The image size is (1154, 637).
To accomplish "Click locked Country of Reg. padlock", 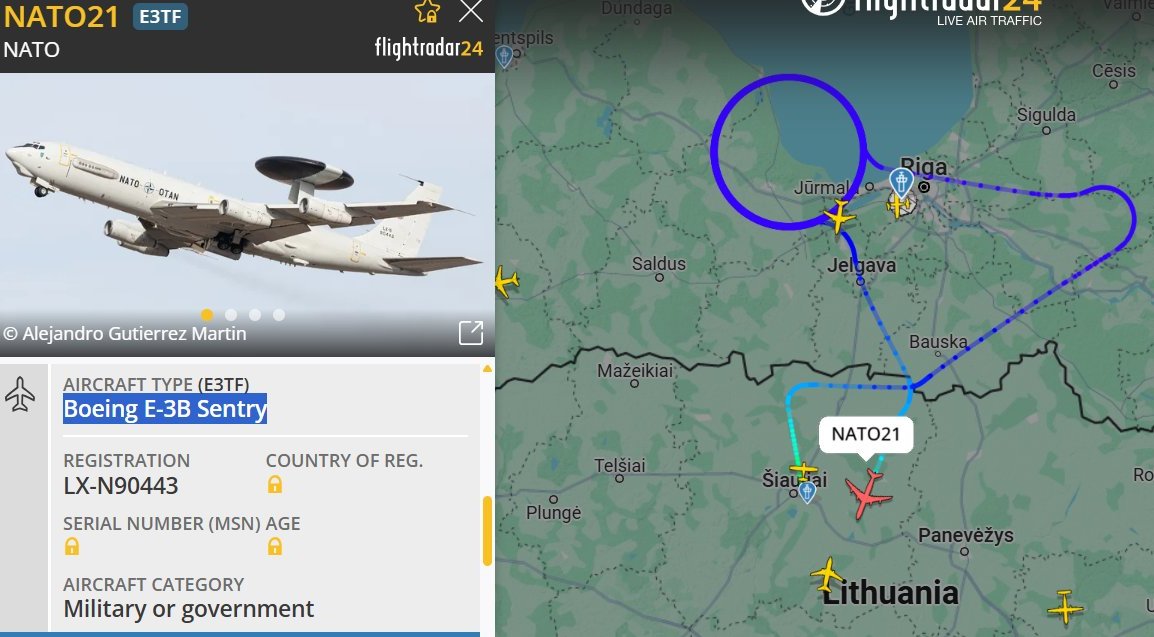I will (x=275, y=484).
